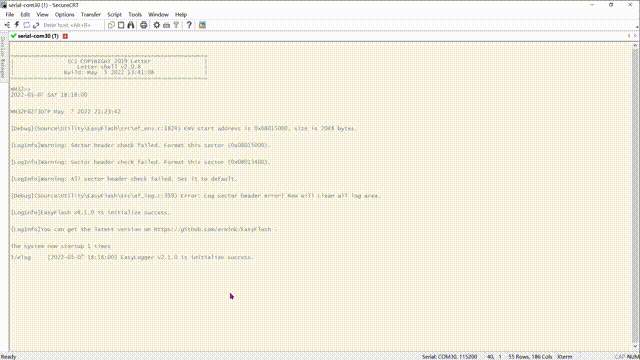Click the Quick Connect lightning icon
Screen dimensions: 640x360
pos(17,25)
